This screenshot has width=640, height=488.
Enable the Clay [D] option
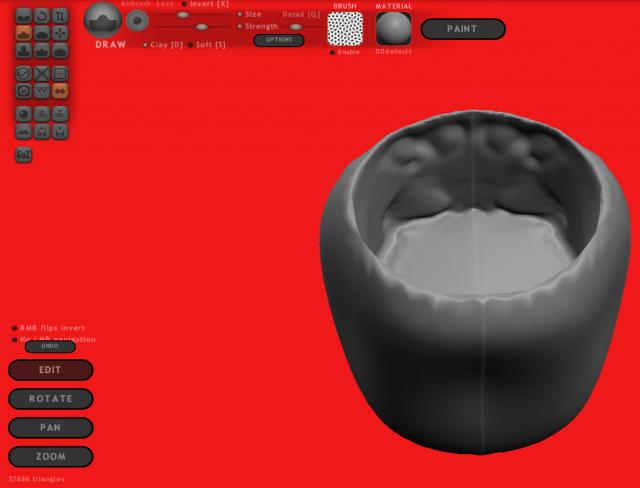[x=145, y=45]
